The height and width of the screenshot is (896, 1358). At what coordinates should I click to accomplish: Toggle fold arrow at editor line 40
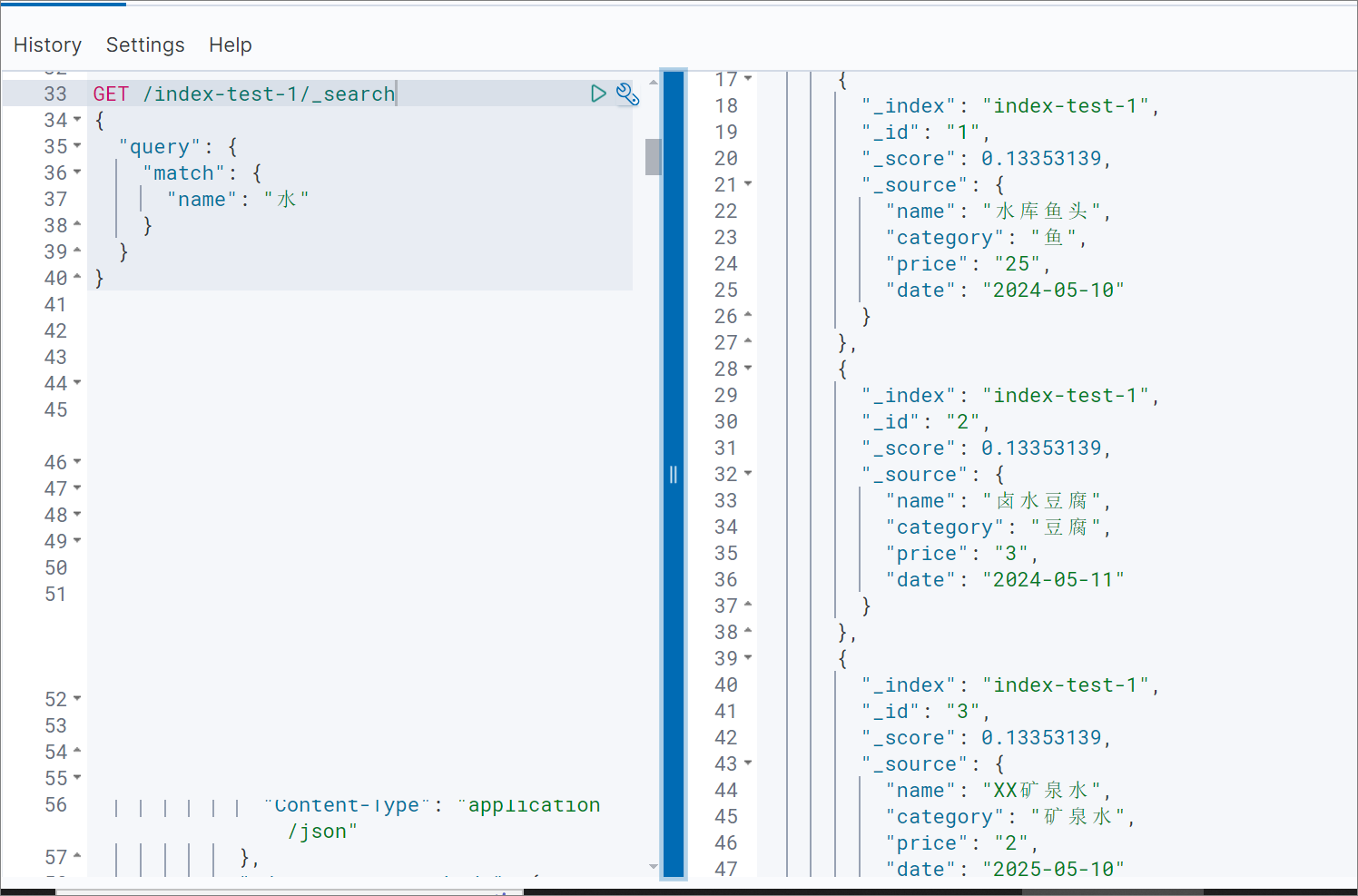77,276
